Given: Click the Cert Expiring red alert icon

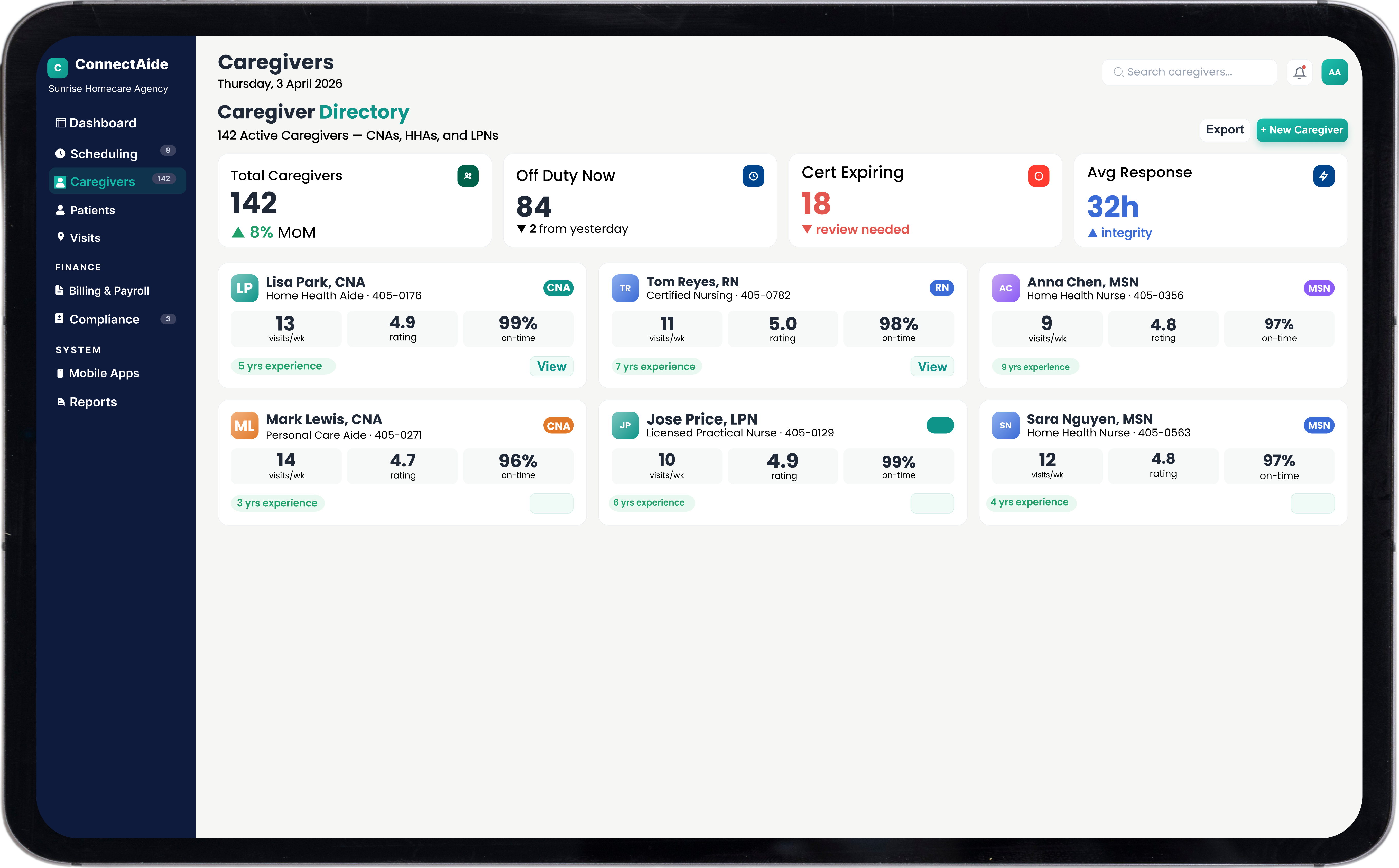Looking at the screenshot, I should 1039,176.
